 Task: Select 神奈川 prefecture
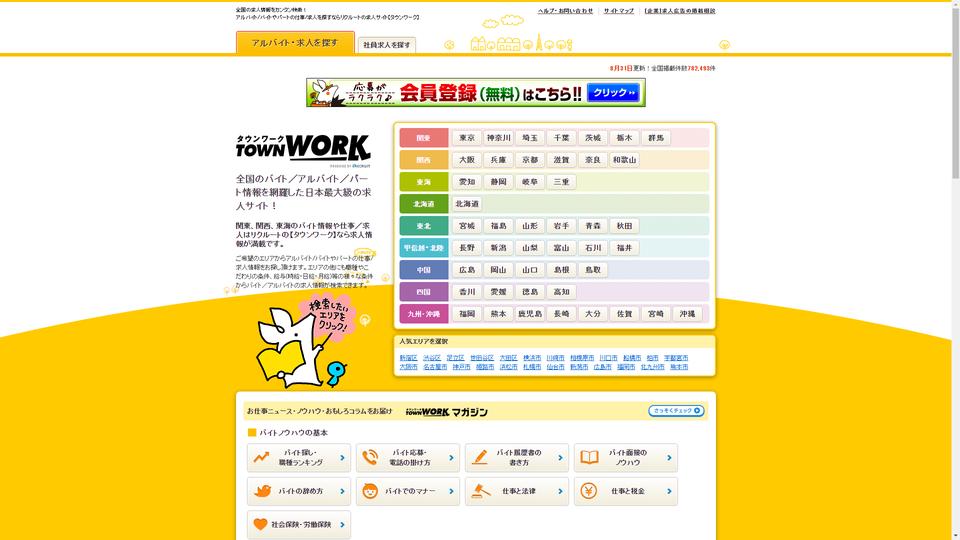point(498,138)
